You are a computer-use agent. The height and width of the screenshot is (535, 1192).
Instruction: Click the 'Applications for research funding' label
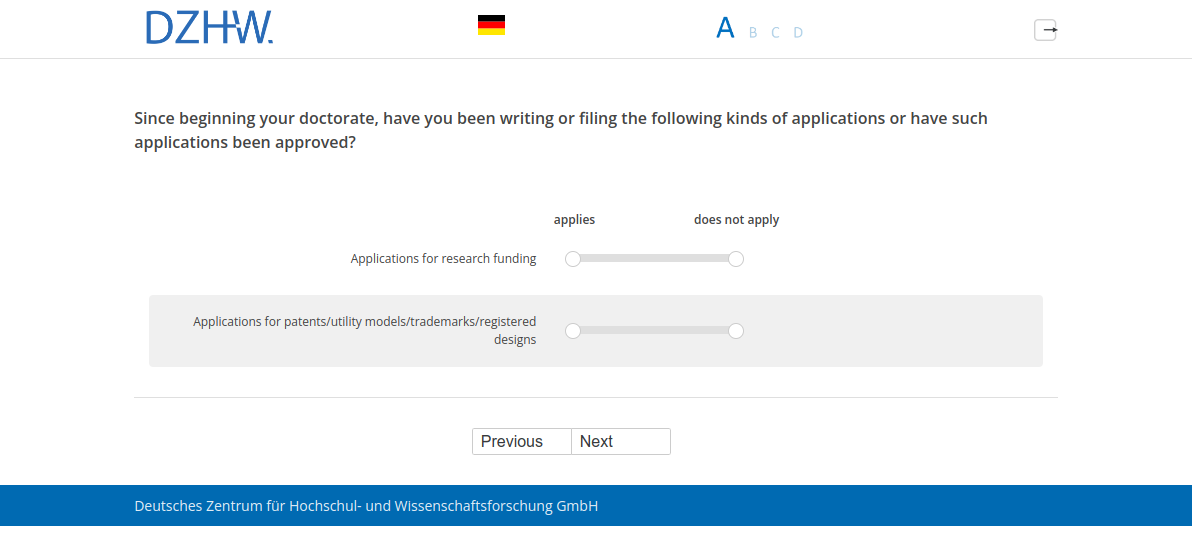click(443, 259)
